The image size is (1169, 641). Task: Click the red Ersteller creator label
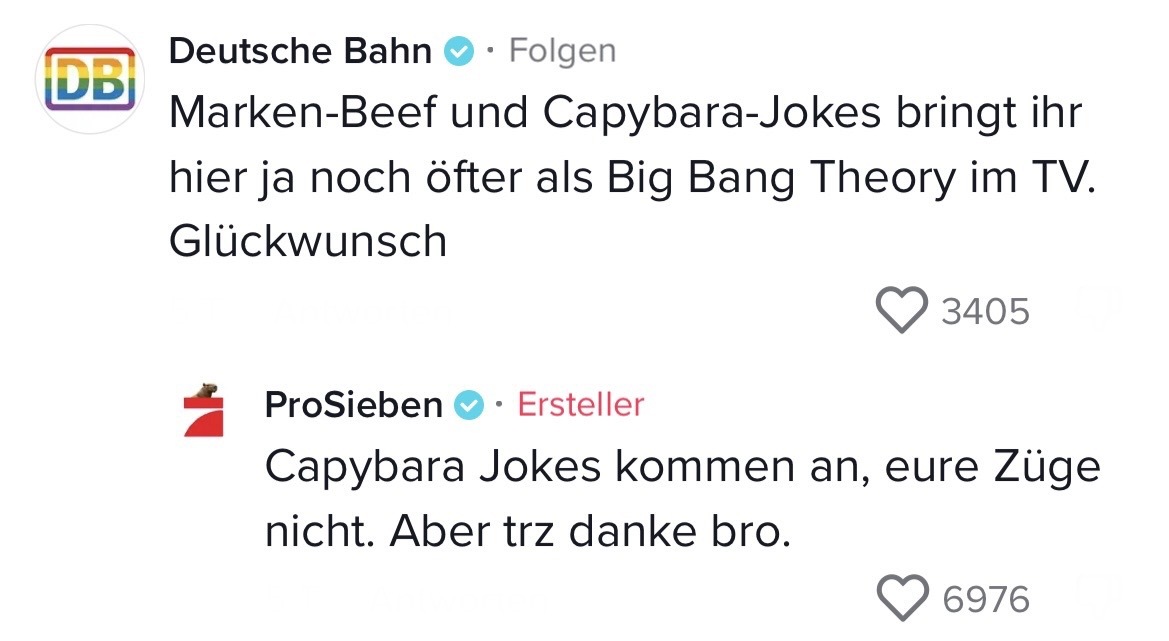click(x=580, y=405)
